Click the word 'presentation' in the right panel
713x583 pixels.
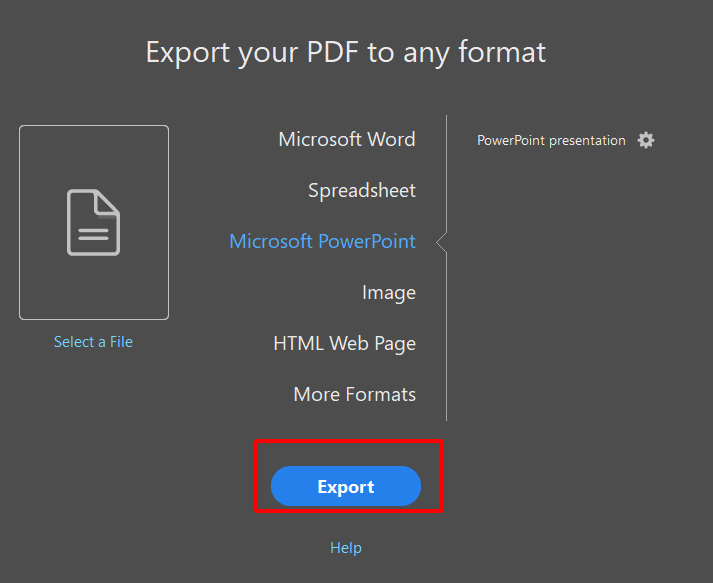pyautogui.click(x=585, y=141)
